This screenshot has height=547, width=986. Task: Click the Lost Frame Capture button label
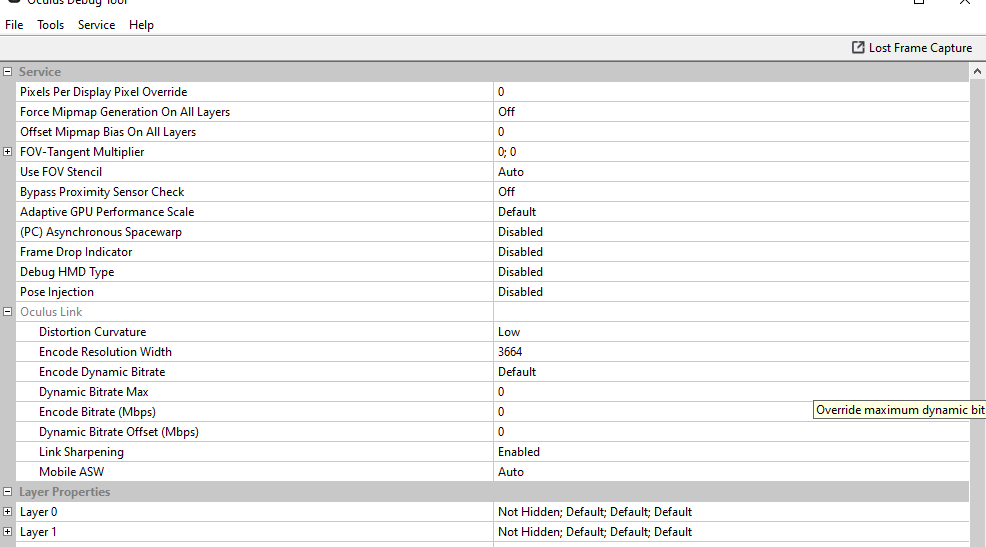pos(920,48)
